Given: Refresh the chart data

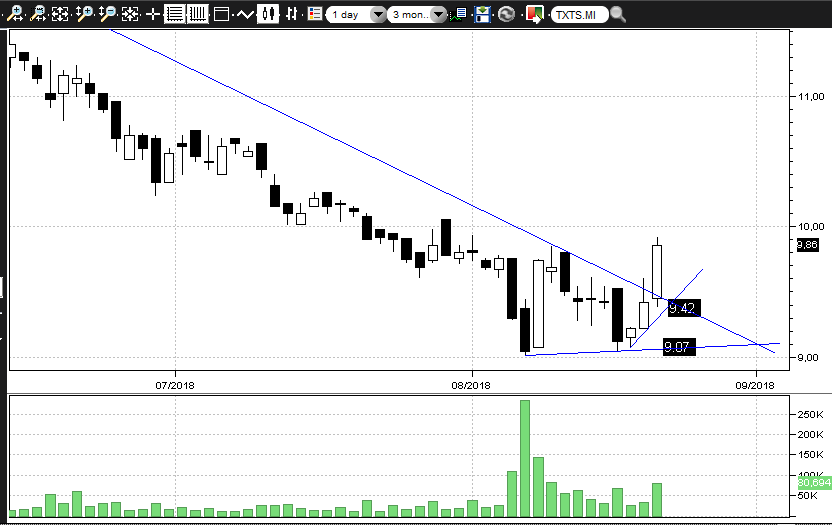Looking at the screenshot, I should click(x=506, y=14).
